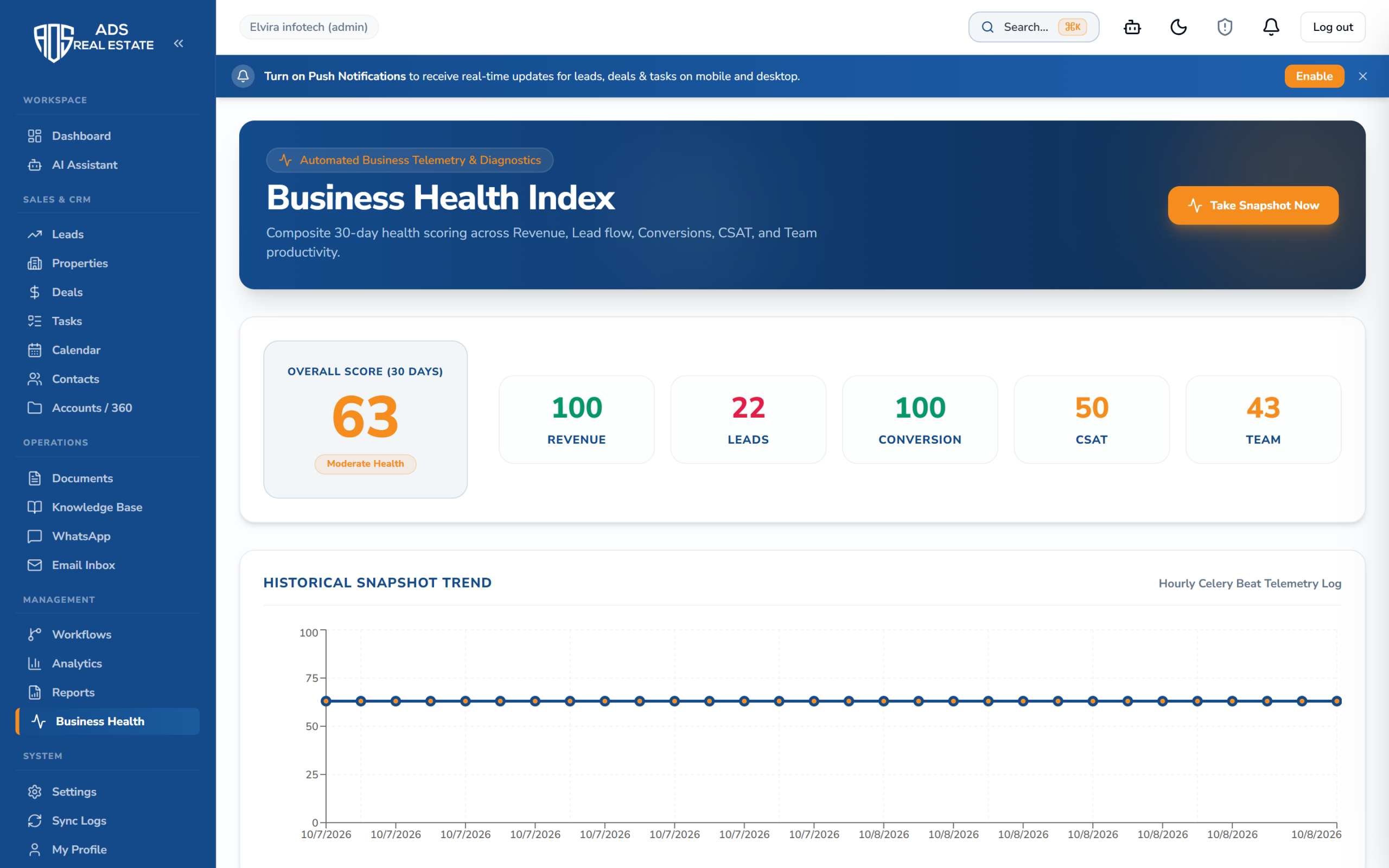
Task: Click the Automated Business Telemetry & Diagnostics tag
Action: click(410, 160)
